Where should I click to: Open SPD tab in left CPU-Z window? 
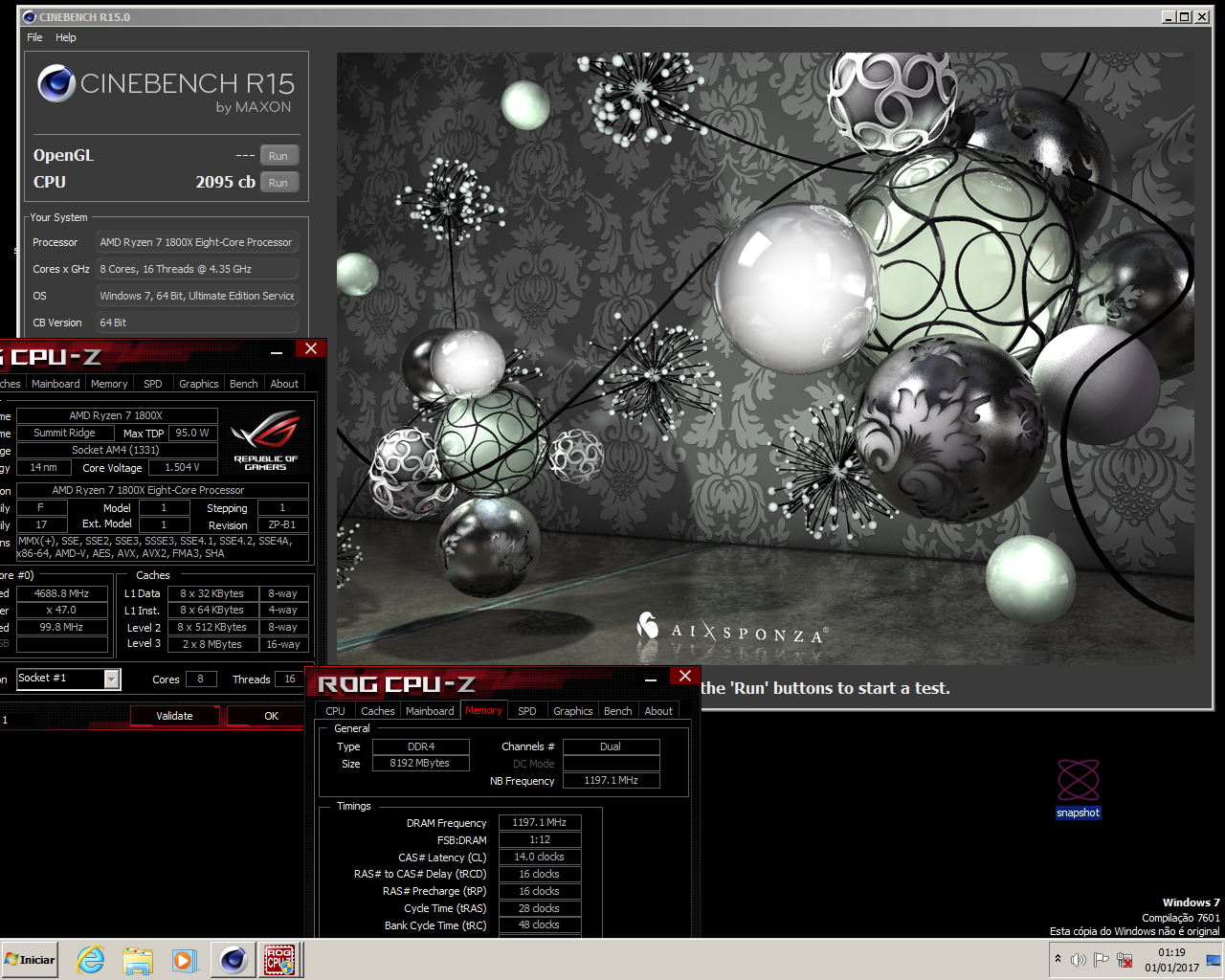coord(153,384)
